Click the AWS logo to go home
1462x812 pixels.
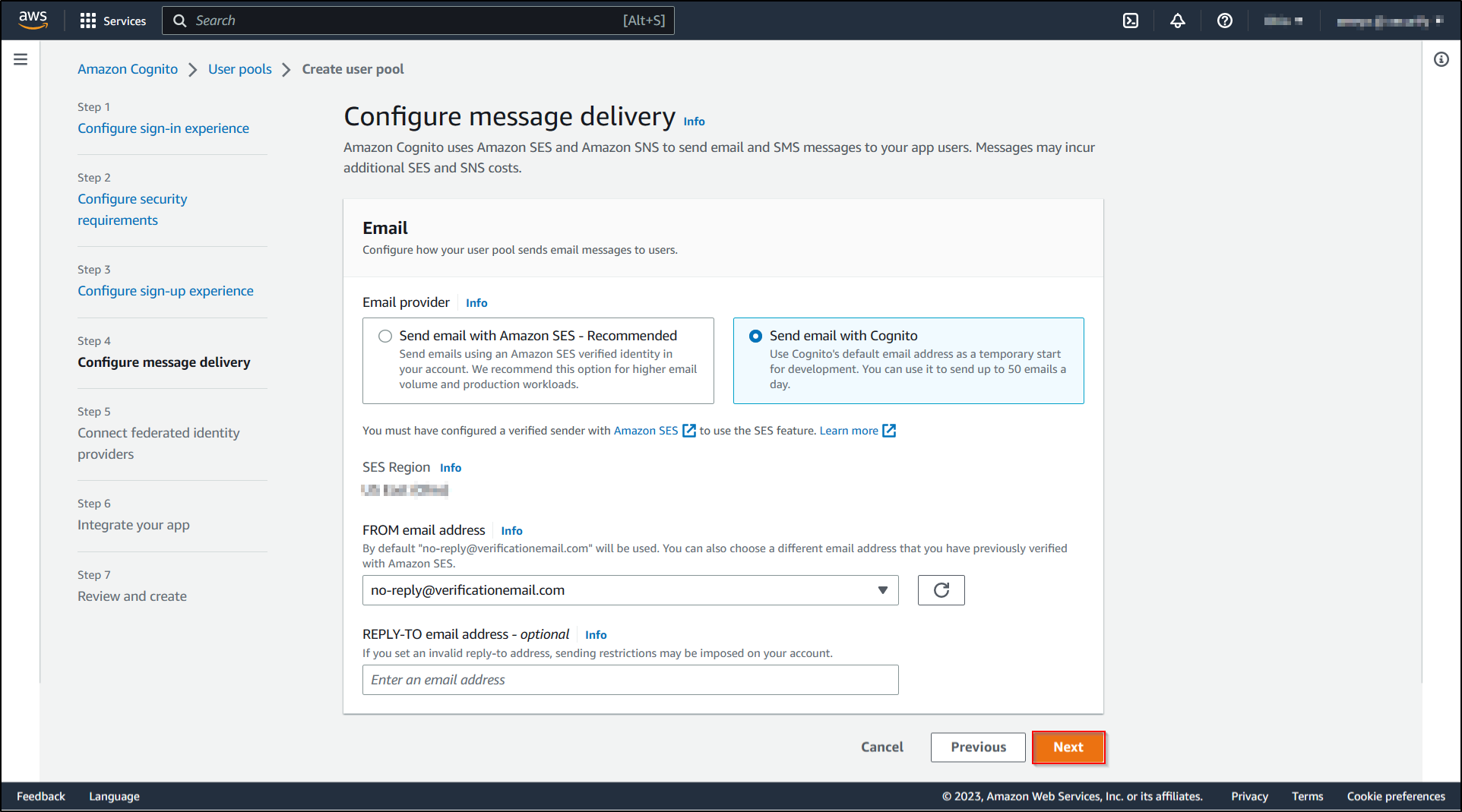31,20
